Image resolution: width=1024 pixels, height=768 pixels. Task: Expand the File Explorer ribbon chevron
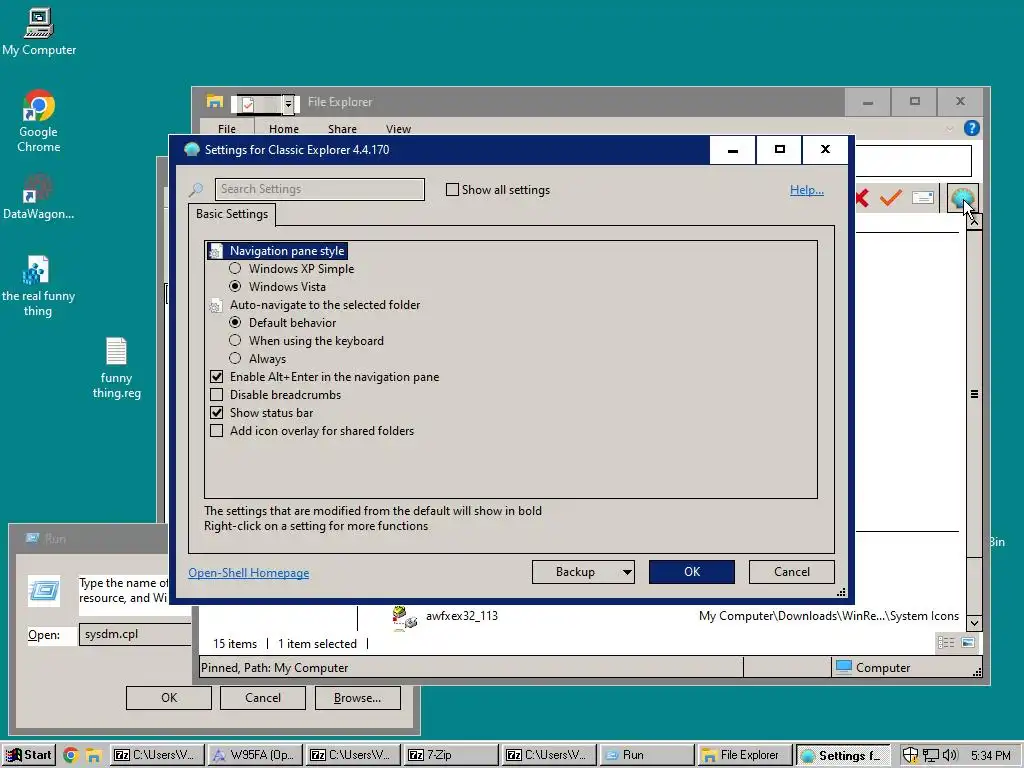(950, 128)
